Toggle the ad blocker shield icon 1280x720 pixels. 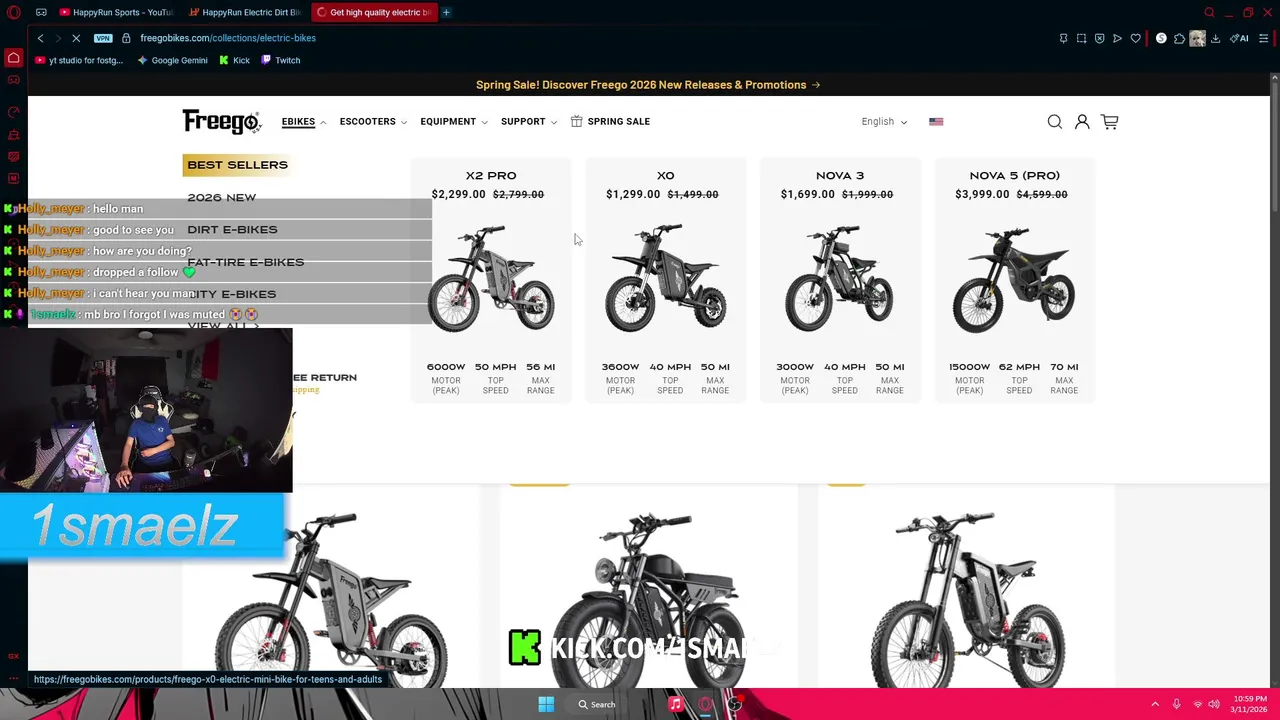[x=1099, y=38]
